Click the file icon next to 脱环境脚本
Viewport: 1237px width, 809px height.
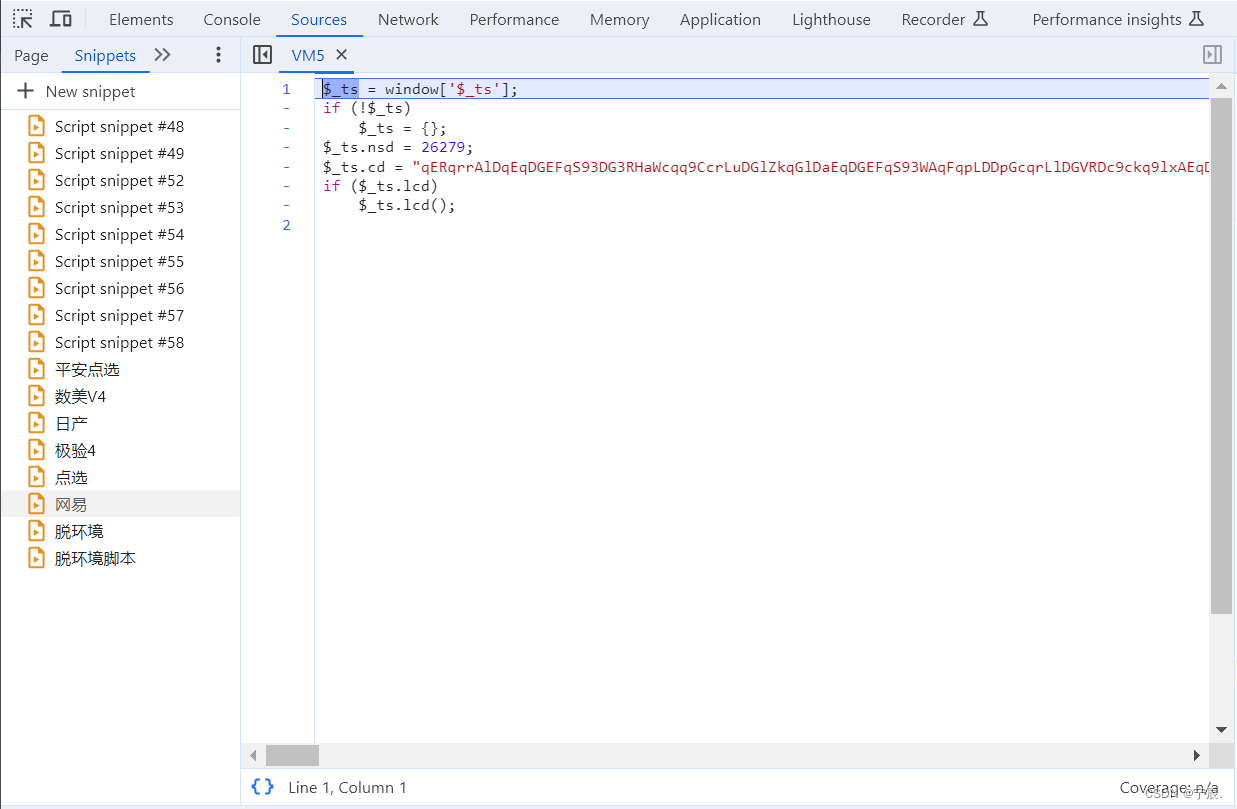click(36, 558)
